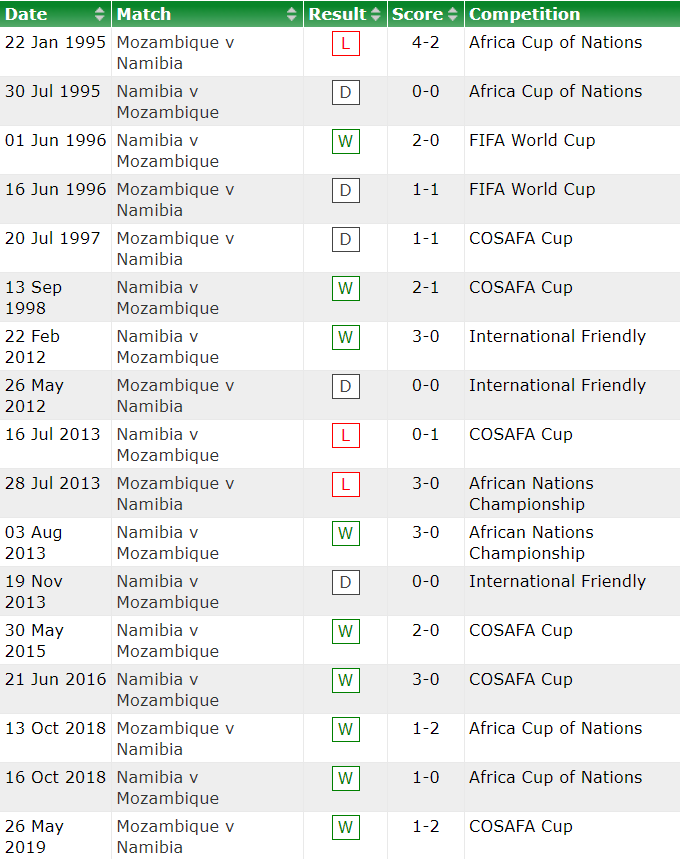
Task: Click the 21 Jun 2016 date cell
Action: pos(55,679)
